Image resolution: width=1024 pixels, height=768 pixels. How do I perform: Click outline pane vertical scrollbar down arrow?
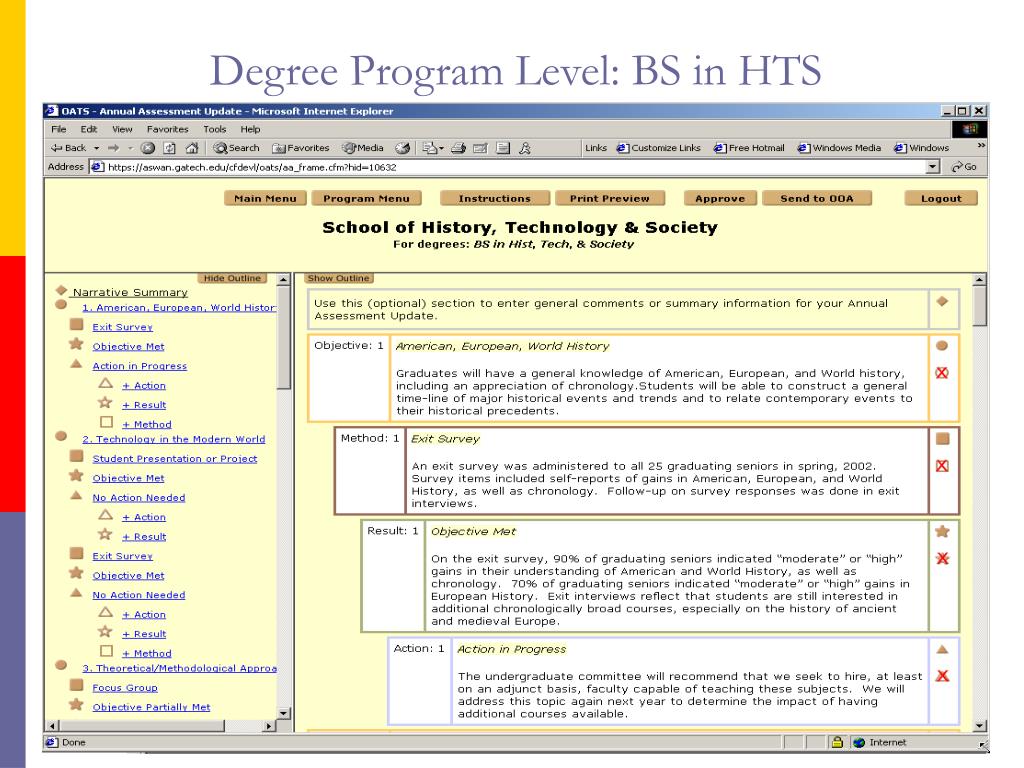tap(283, 713)
